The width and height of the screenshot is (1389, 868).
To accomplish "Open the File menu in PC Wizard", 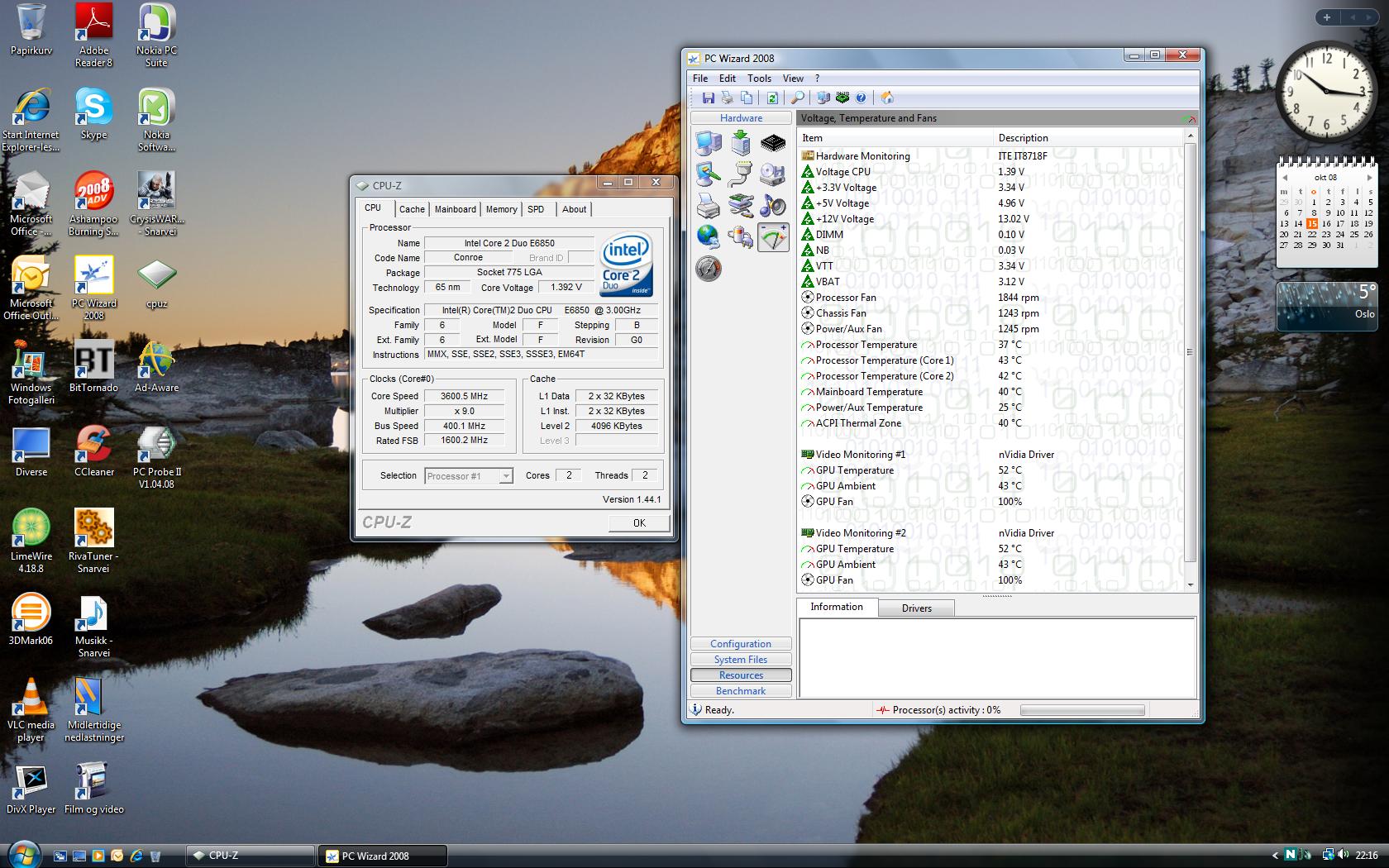I will 700,79.
